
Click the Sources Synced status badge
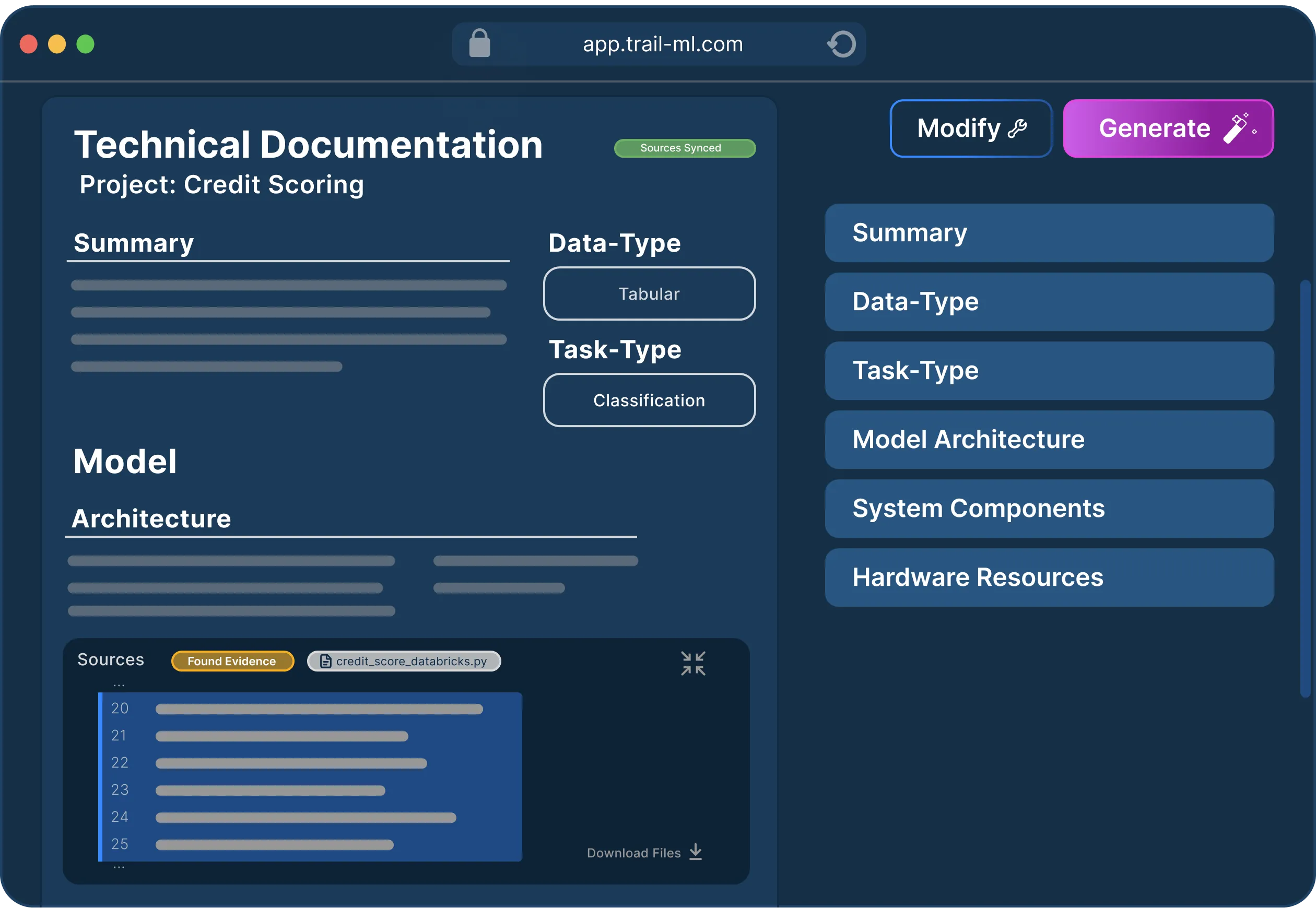685,148
